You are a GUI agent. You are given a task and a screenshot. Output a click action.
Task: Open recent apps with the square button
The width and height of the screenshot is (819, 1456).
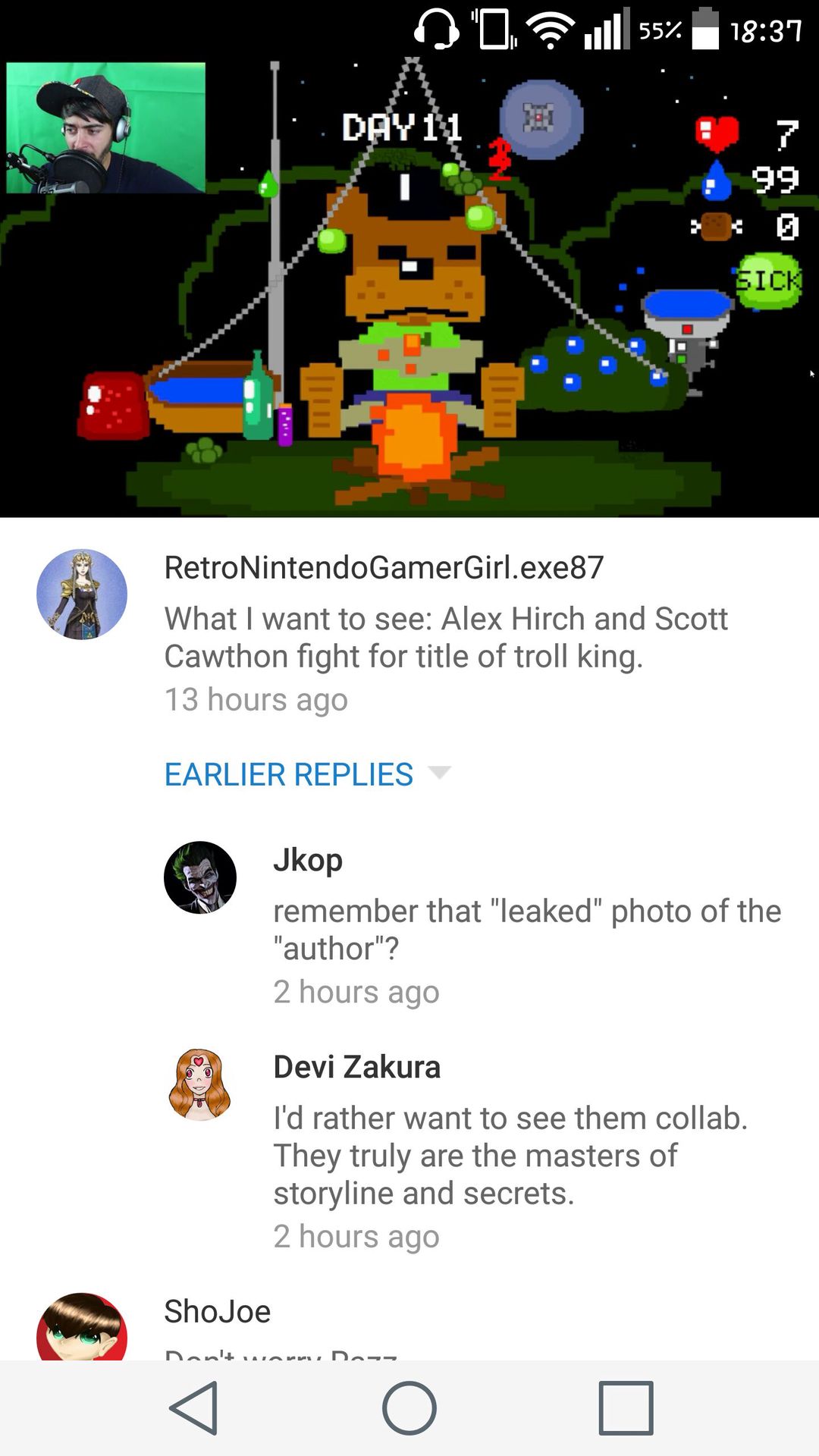coord(626,1408)
